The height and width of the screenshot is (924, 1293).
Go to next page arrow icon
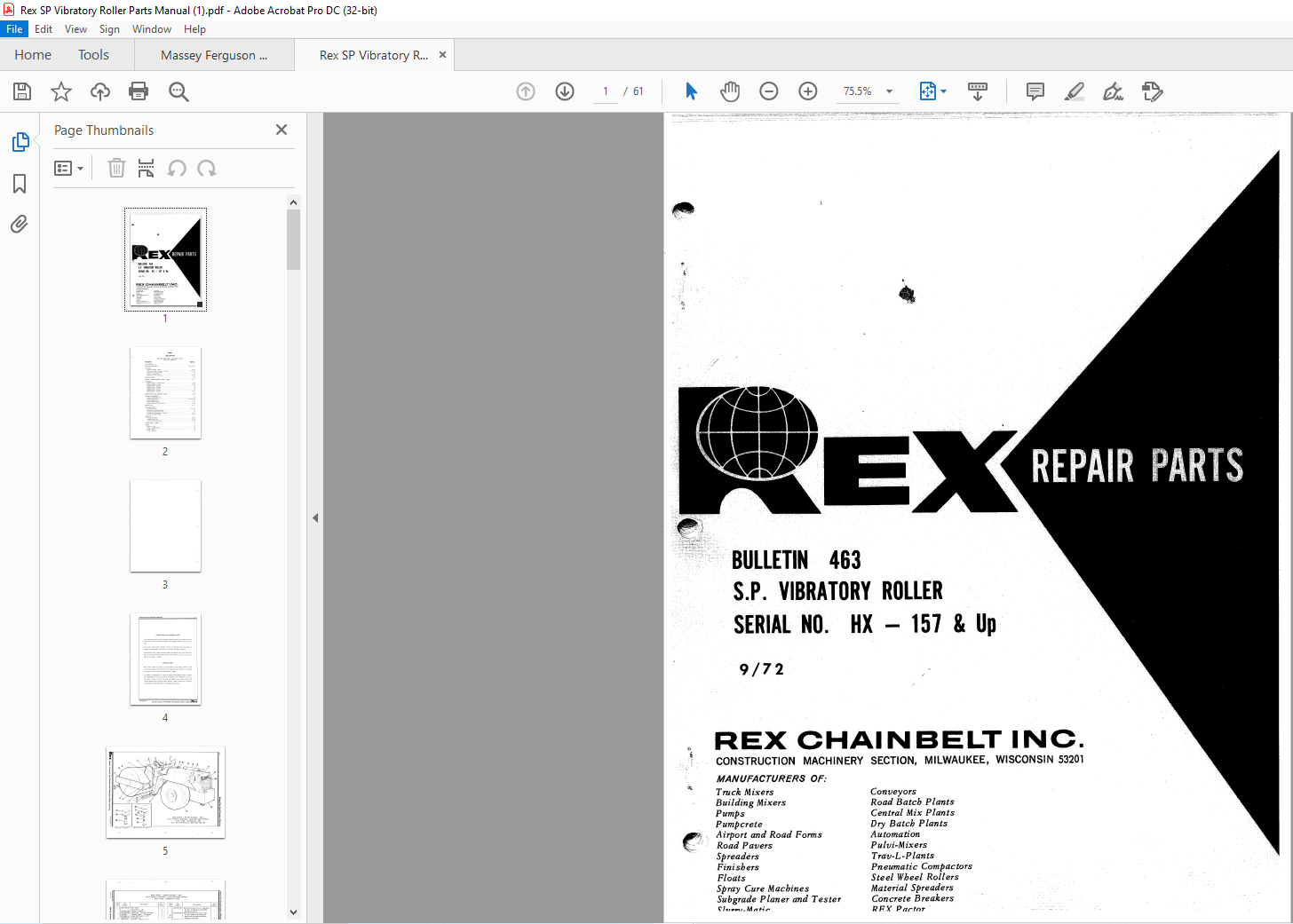click(565, 91)
